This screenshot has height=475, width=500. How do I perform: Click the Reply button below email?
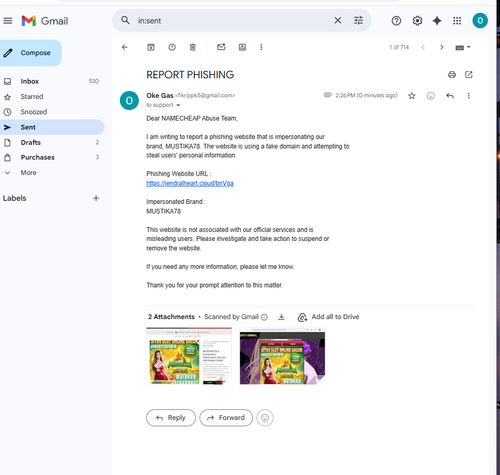[171, 418]
